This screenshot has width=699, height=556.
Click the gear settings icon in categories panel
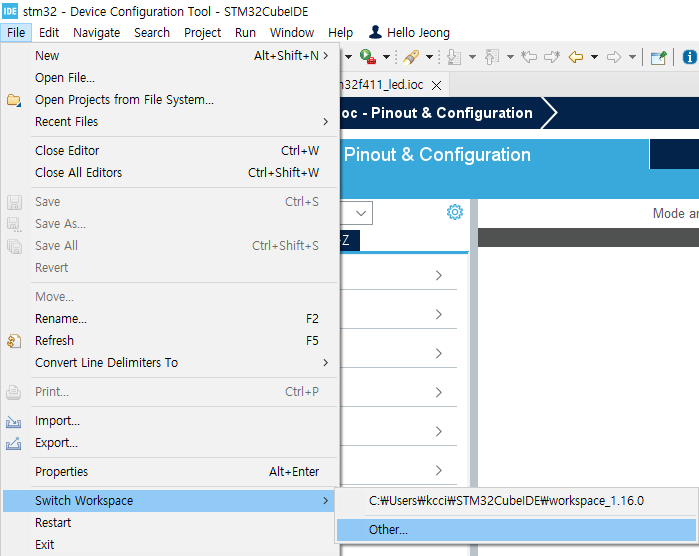pyautogui.click(x=455, y=212)
